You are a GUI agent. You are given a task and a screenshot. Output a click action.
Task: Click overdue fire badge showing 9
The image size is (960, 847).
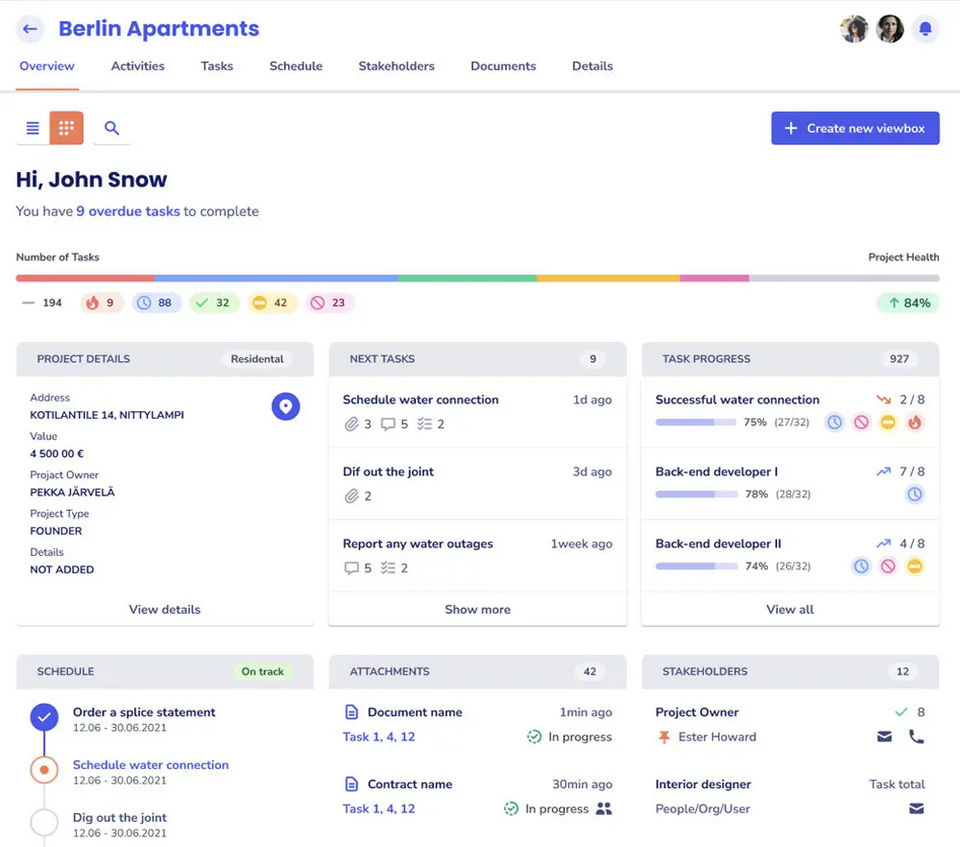[x=102, y=303]
